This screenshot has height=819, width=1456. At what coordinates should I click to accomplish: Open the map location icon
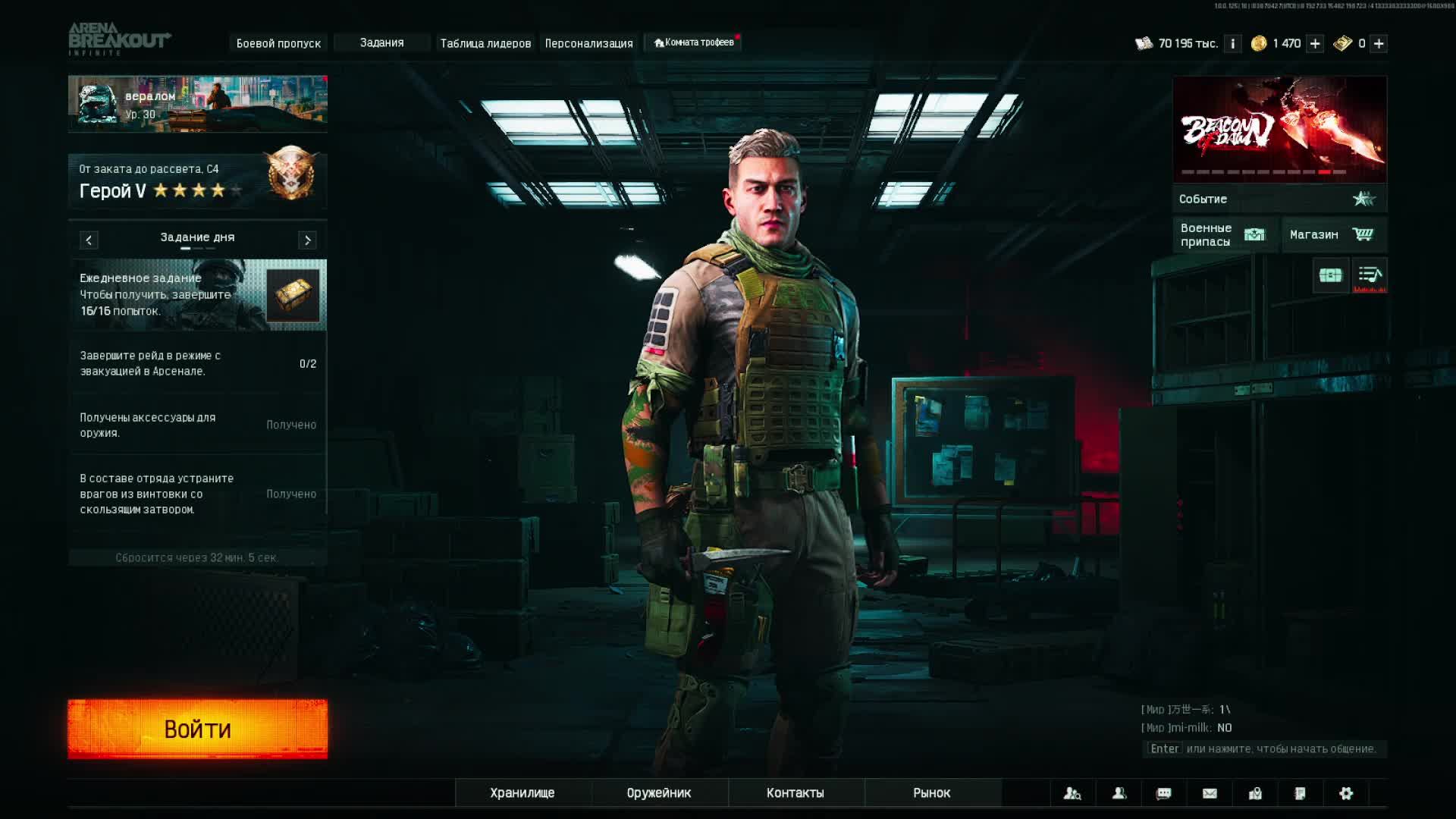click(1255, 793)
